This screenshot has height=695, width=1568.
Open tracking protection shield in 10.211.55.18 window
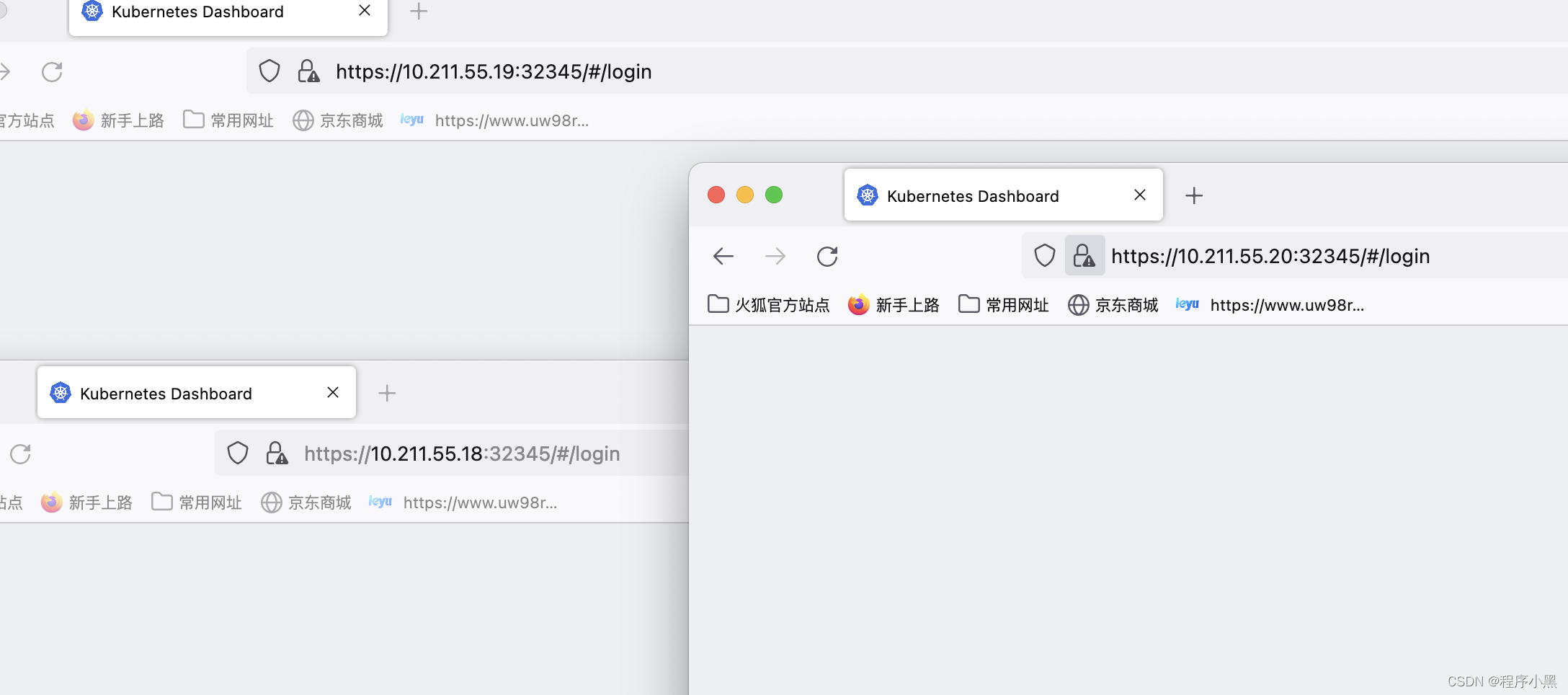click(238, 453)
